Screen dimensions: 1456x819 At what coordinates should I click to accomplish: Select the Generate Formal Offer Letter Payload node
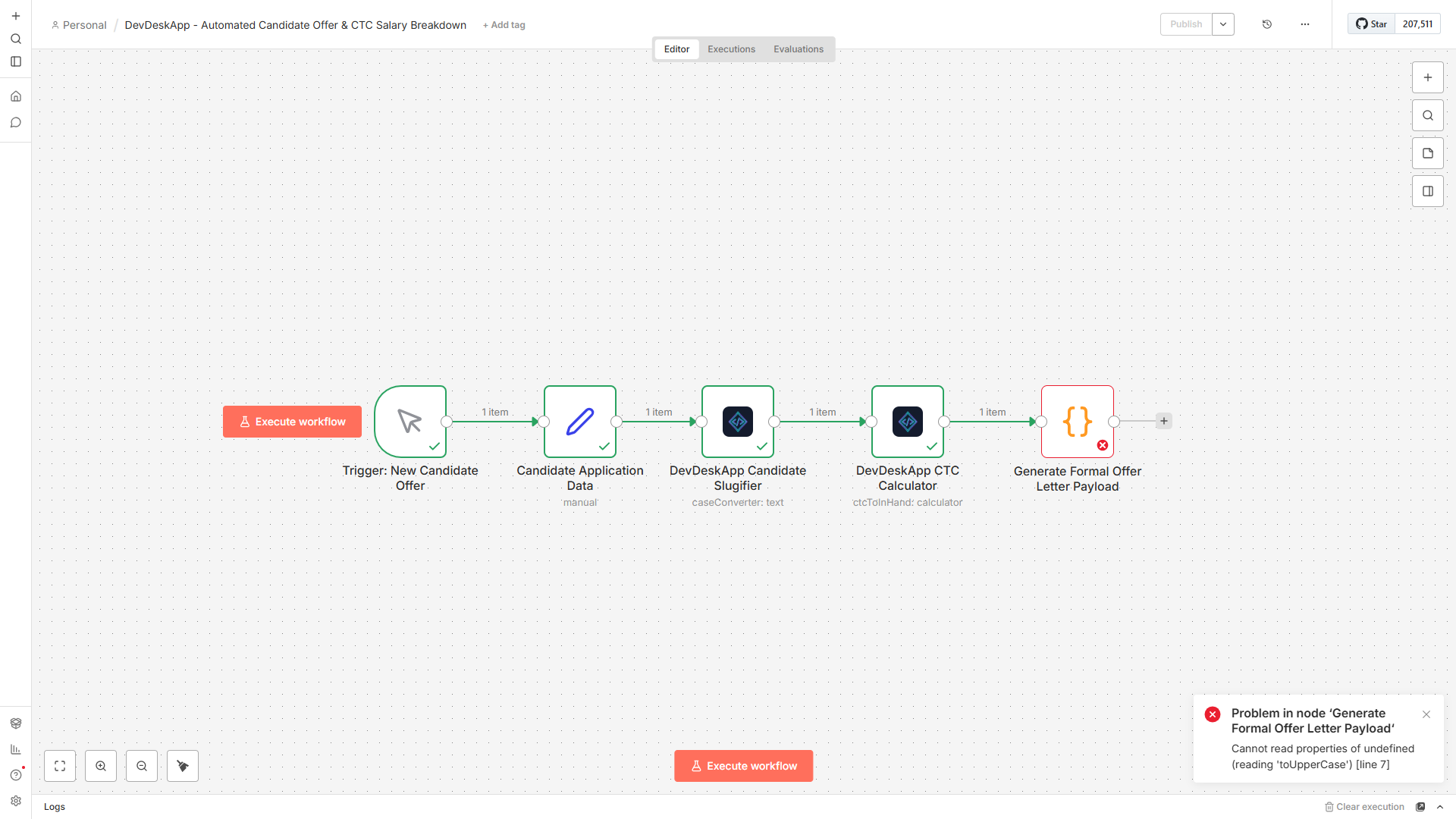coord(1078,422)
